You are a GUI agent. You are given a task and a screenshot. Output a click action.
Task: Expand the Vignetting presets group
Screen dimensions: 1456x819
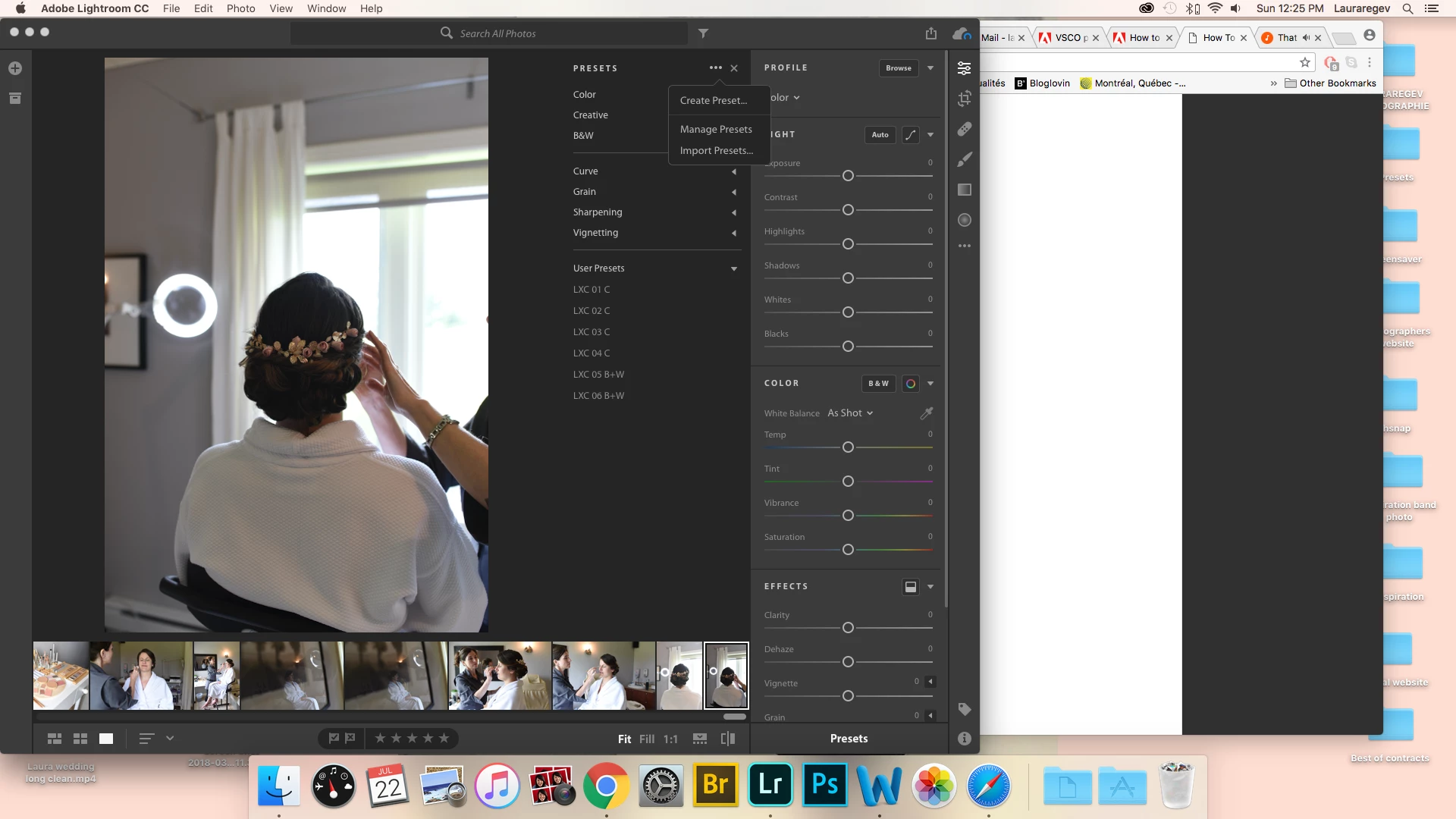(x=733, y=233)
